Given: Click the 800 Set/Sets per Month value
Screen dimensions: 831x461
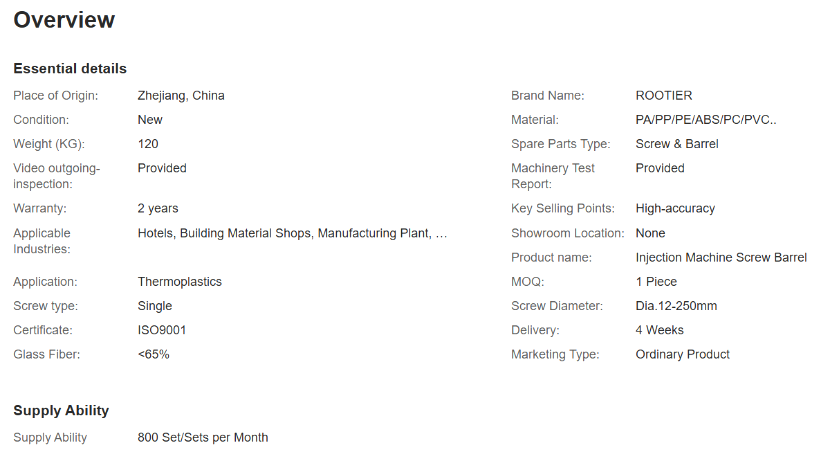Looking at the screenshot, I should [203, 438].
